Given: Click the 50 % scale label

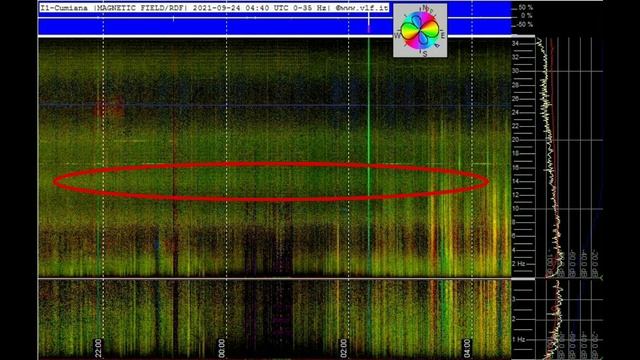Looking at the screenshot, I should point(526,7).
